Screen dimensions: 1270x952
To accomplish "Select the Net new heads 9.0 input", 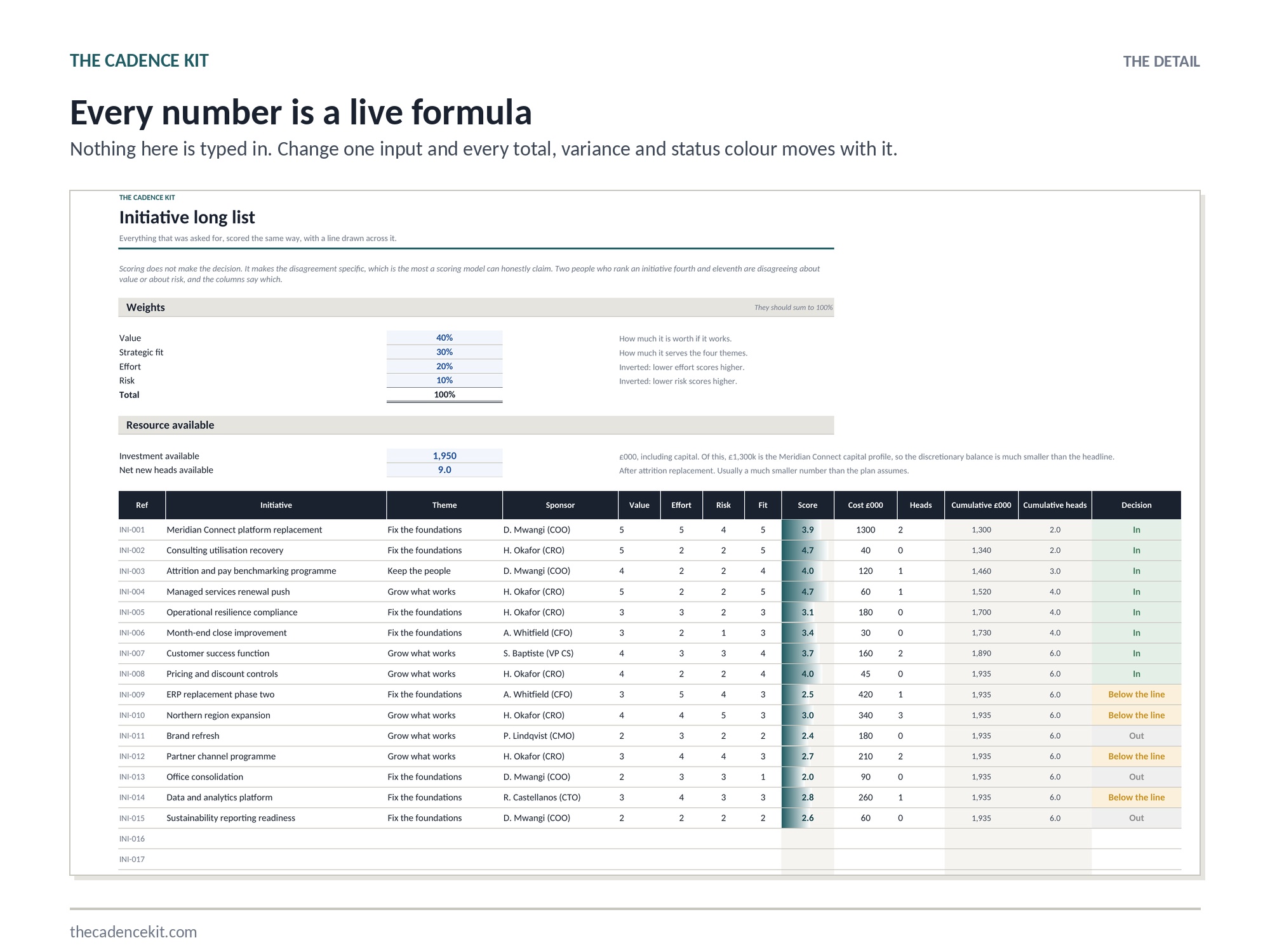I will (444, 470).
